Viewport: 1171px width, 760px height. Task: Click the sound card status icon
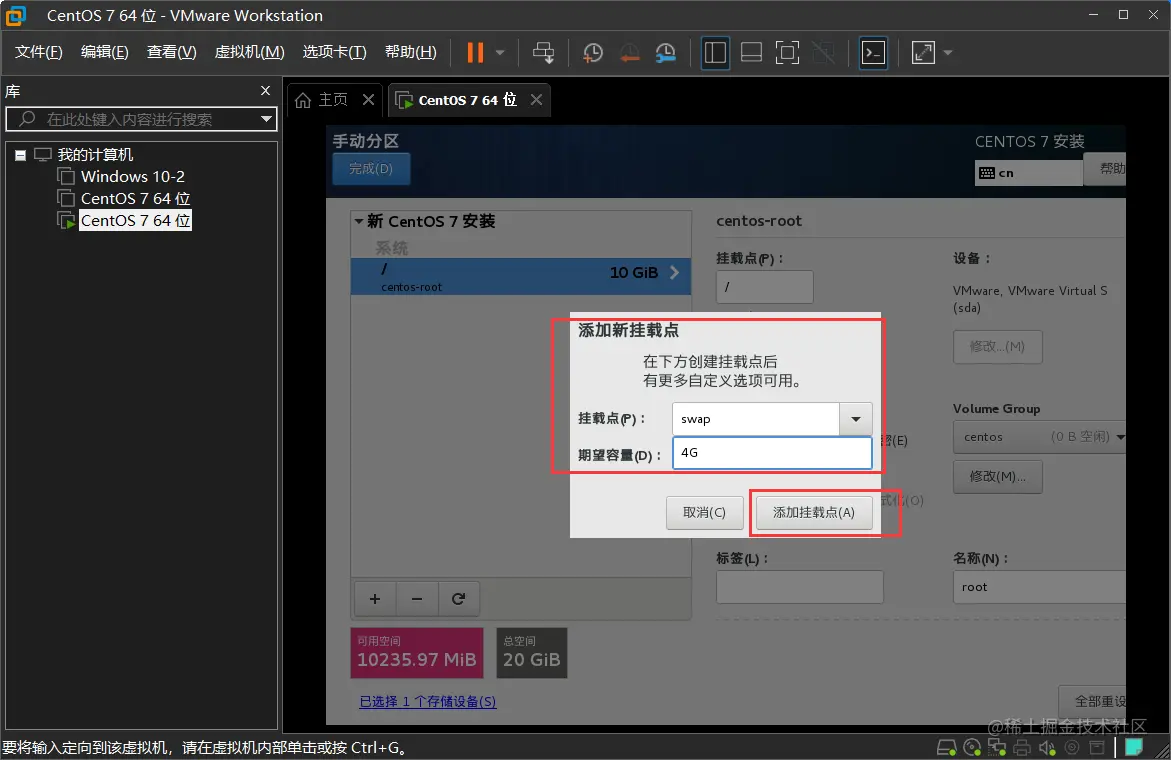point(1047,747)
